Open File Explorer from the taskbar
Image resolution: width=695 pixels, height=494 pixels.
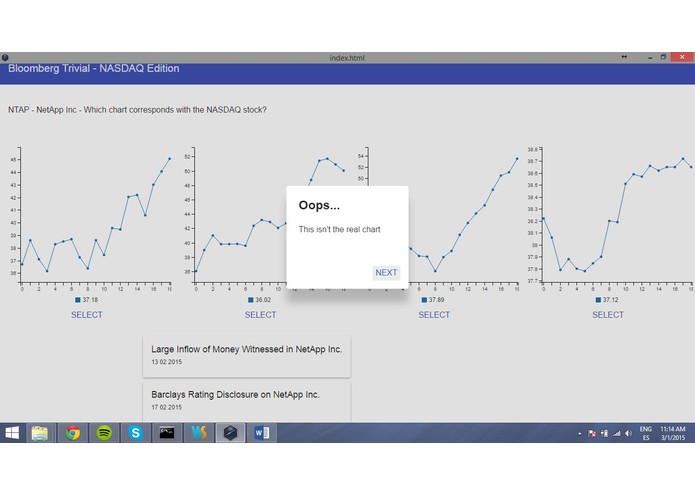tap(40, 433)
